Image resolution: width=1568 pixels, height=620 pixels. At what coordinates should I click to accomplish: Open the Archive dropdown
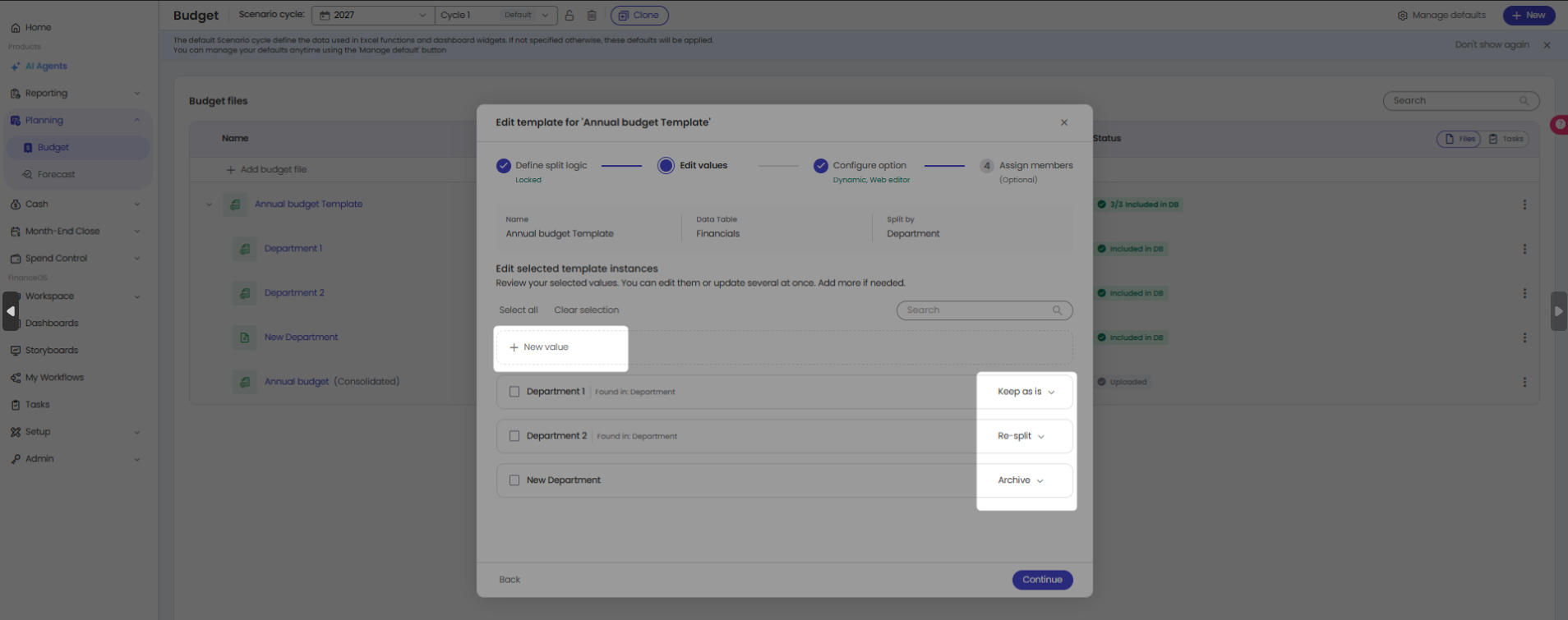point(1020,480)
